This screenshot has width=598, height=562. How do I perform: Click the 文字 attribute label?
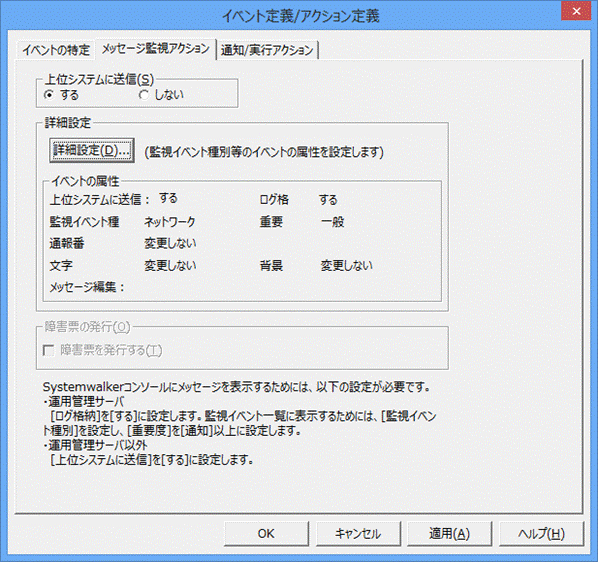(61, 265)
